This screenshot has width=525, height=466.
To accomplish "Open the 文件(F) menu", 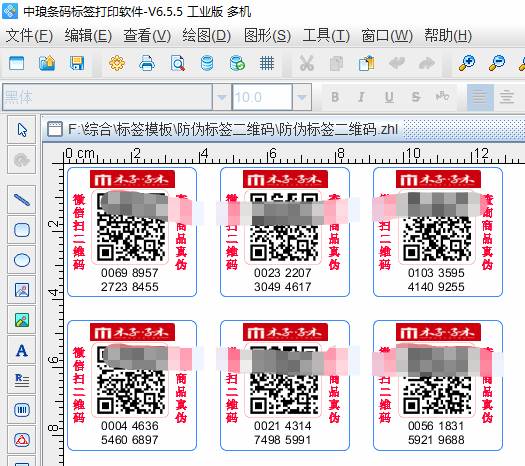I will [x=29, y=35].
